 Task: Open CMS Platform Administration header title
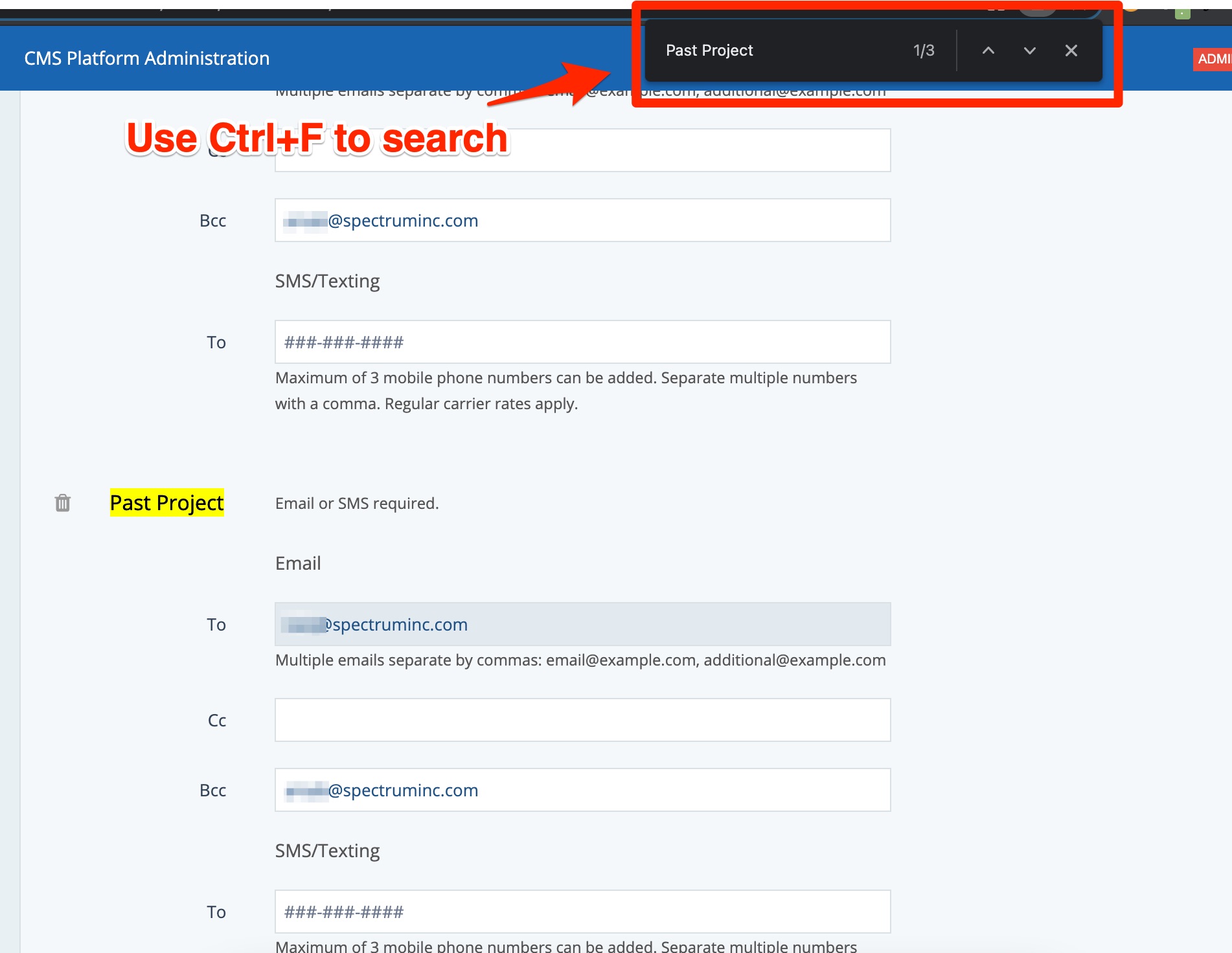pos(147,58)
